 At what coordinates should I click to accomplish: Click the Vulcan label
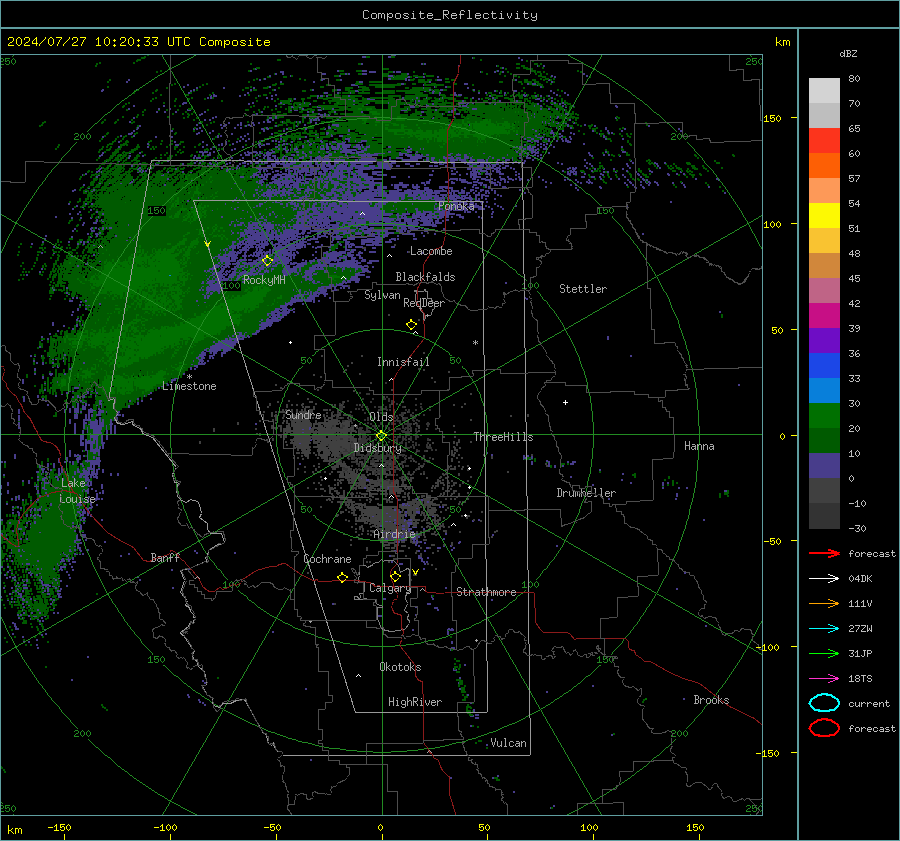pos(509,743)
